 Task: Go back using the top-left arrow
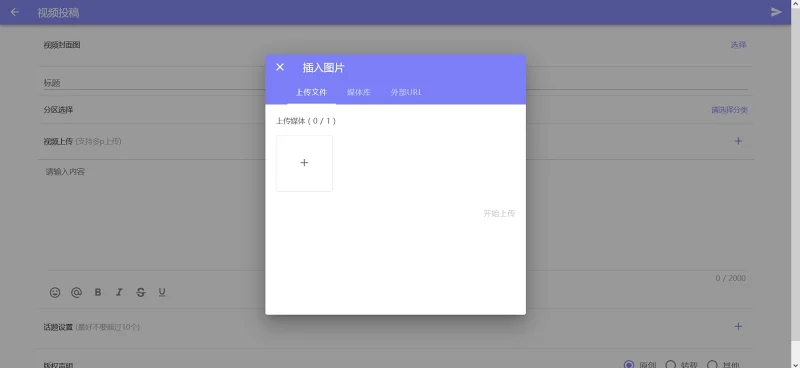click(x=15, y=12)
